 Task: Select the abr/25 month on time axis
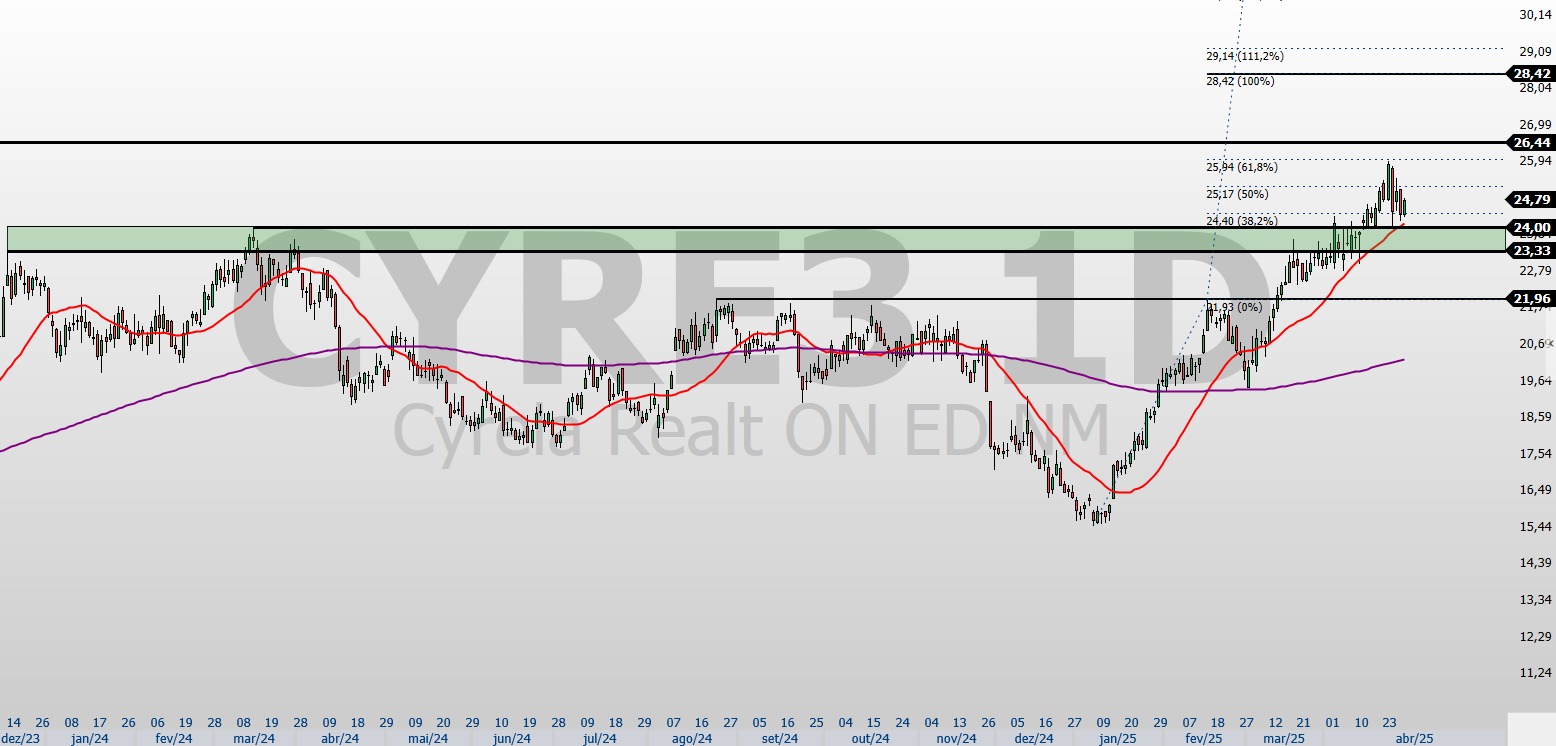click(x=1413, y=738)
